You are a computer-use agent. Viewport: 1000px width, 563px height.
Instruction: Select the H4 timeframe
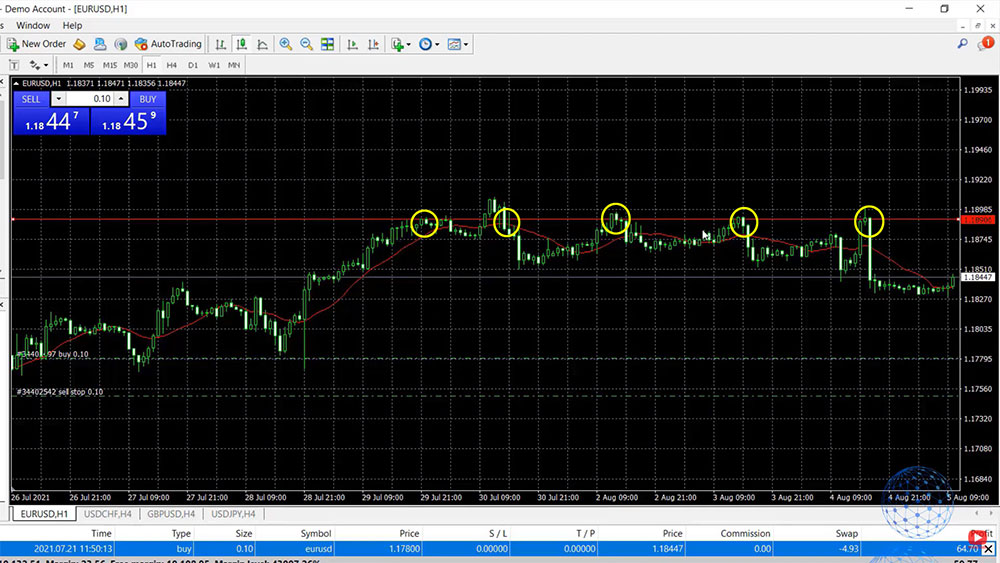click(x=172, y=65)
